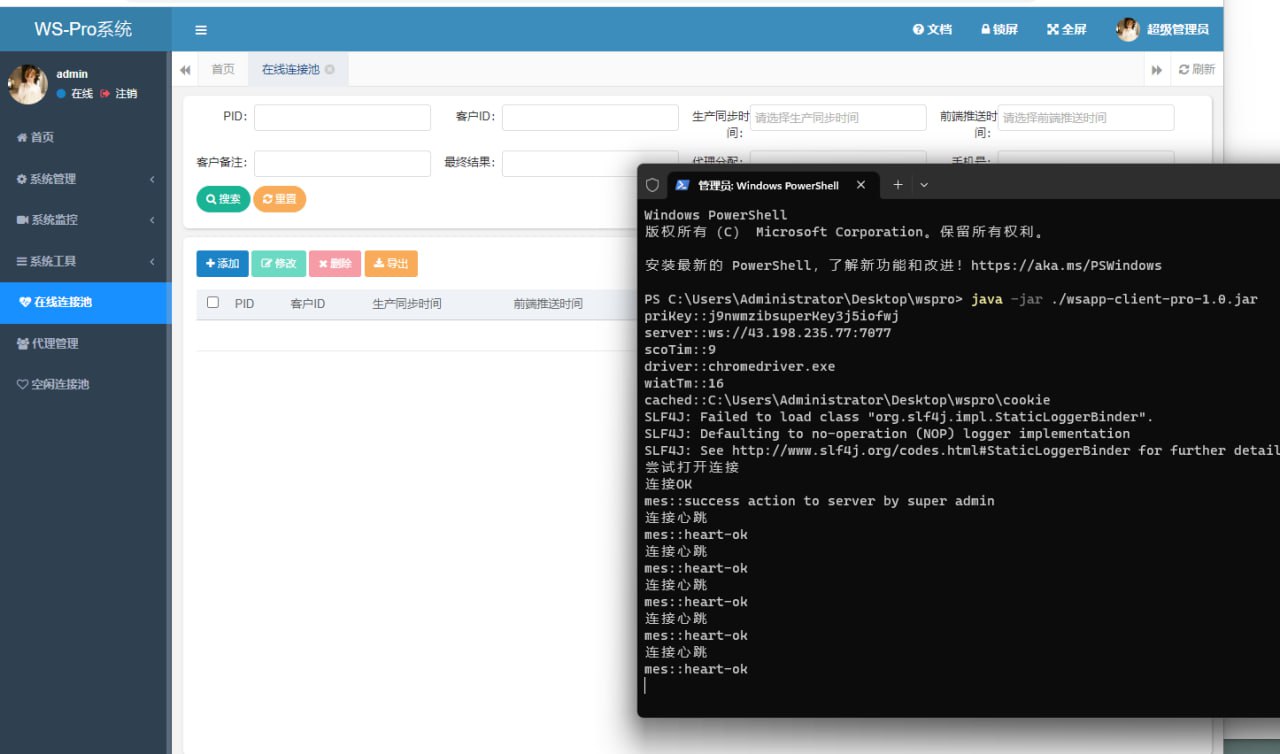Open the 文档 help documentation

click(932, 29)
